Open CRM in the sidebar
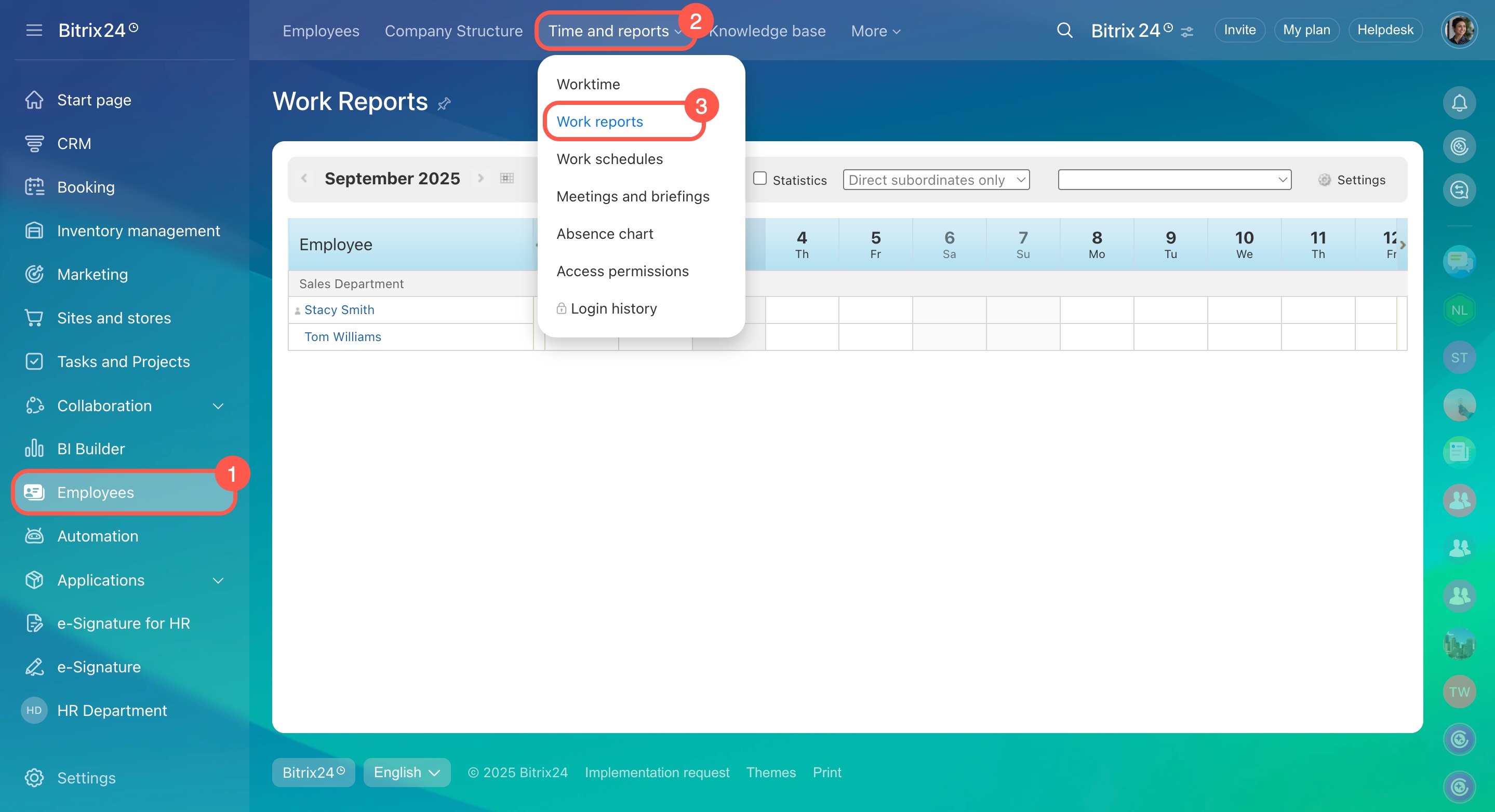This screenshot has width=1495, height=812. point(74,143)
